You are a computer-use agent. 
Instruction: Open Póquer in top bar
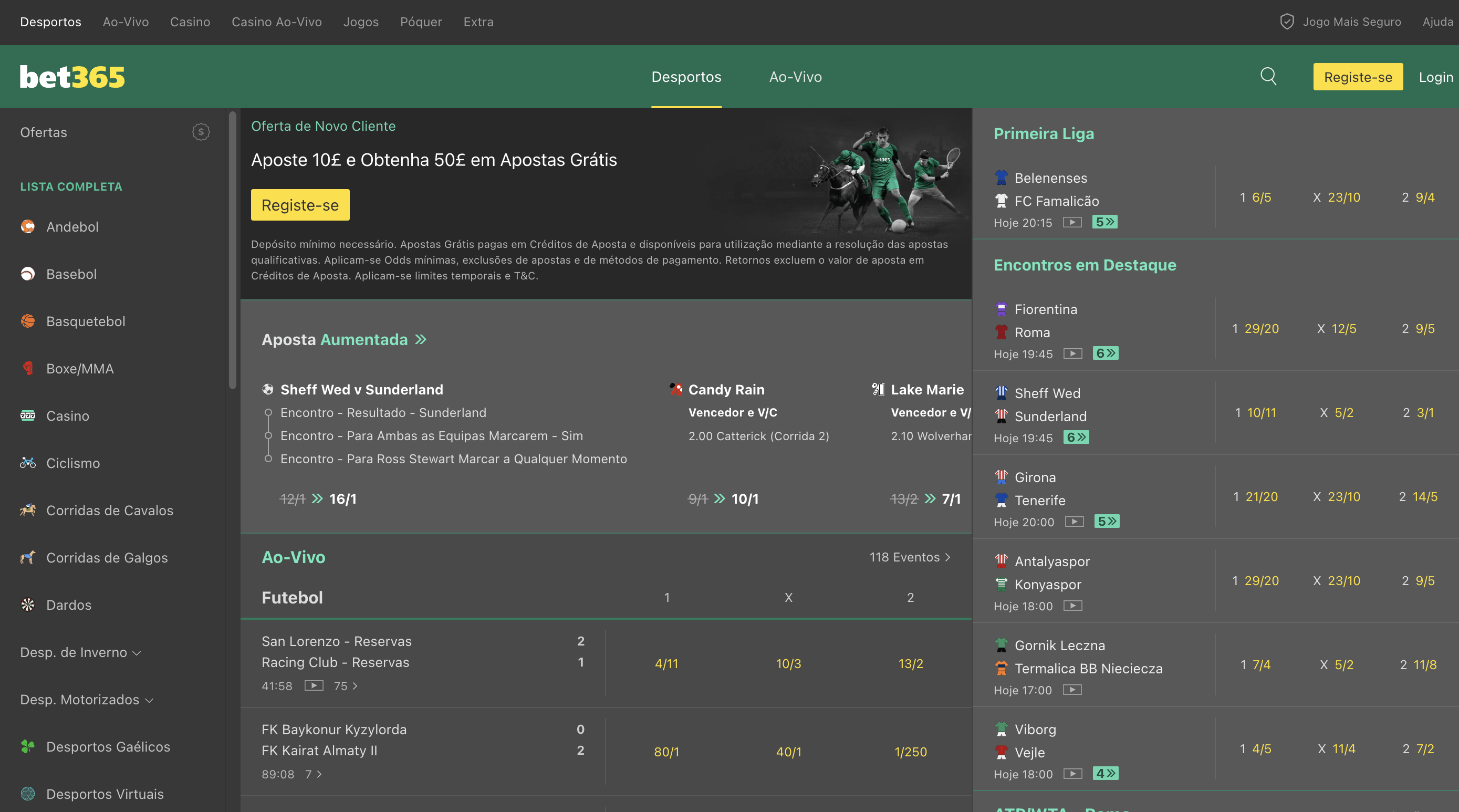click(421, 22)
